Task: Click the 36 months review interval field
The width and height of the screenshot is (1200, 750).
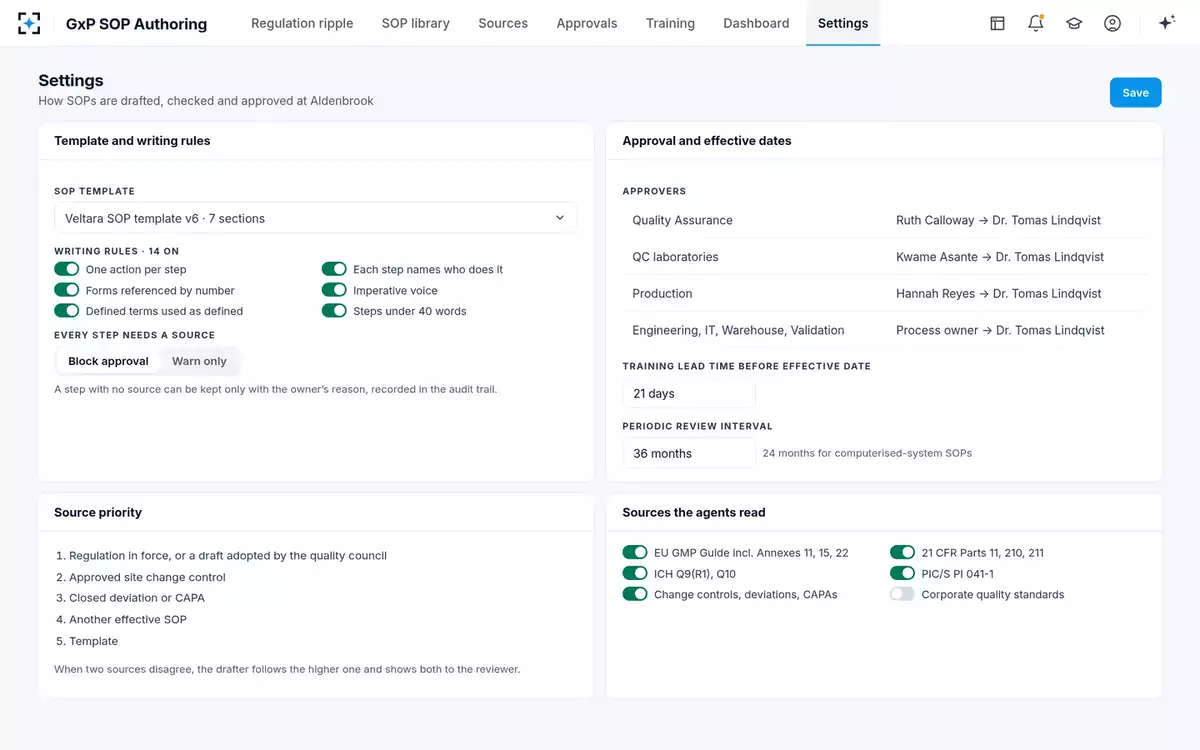Action: pos(689,453)
